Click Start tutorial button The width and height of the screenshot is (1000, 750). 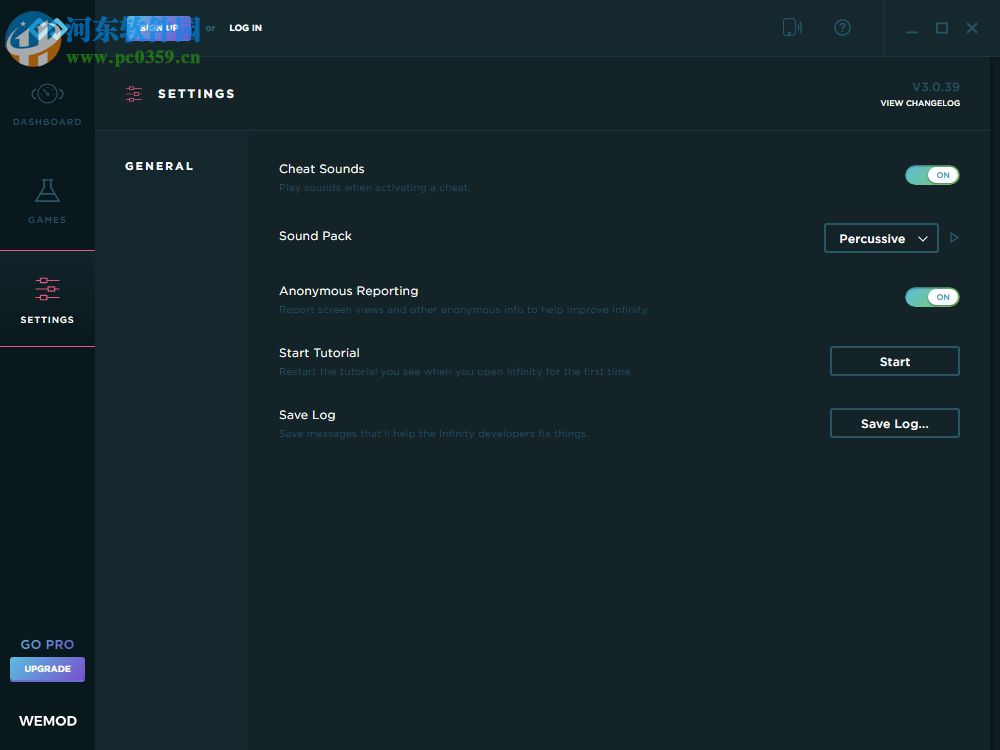894,361
